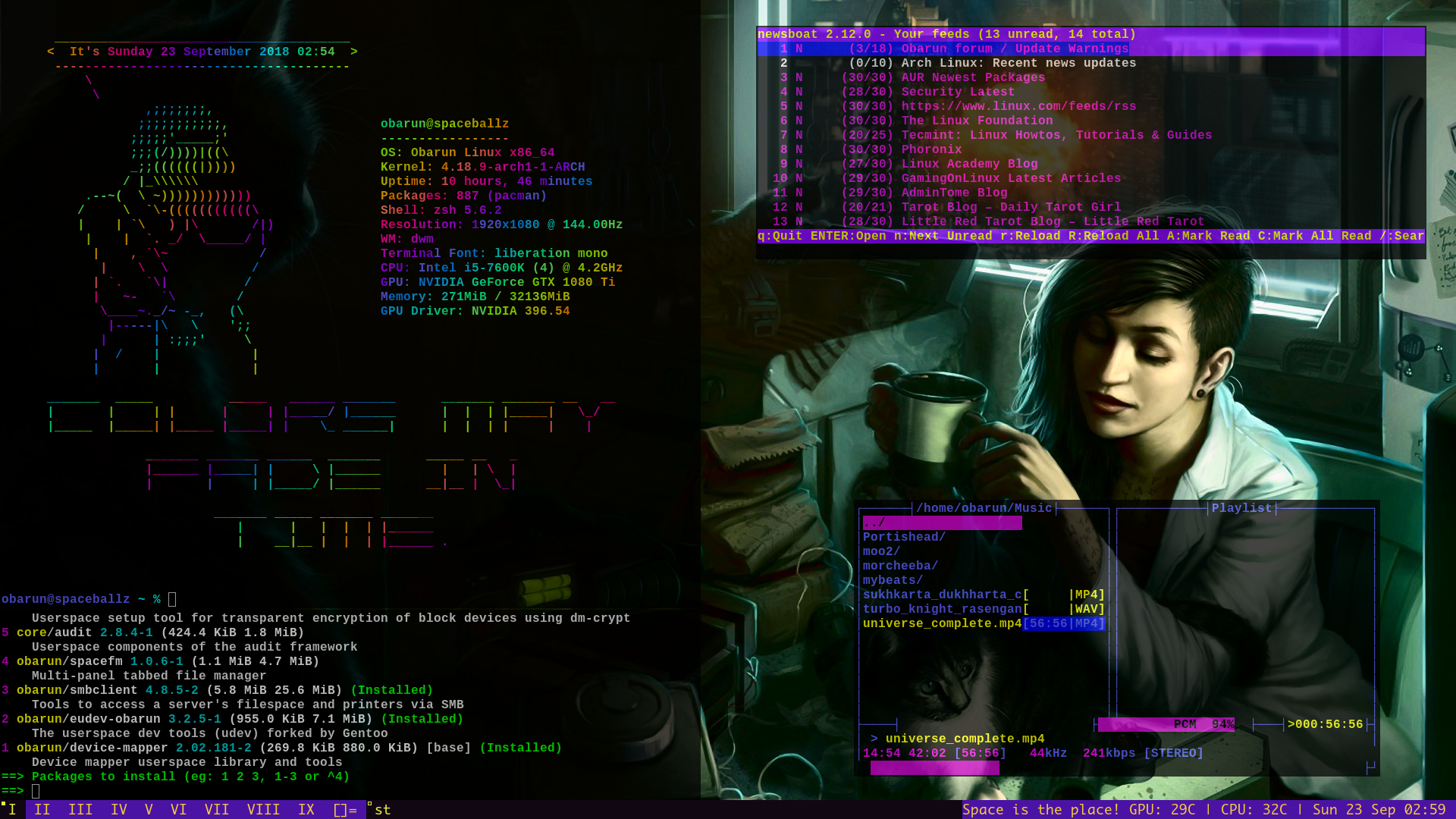Open mybeats/ folder in music browser
Image resolution: width=1456 pixels, height=819 pixels.
pyautogui.click(x=893, y=580)
